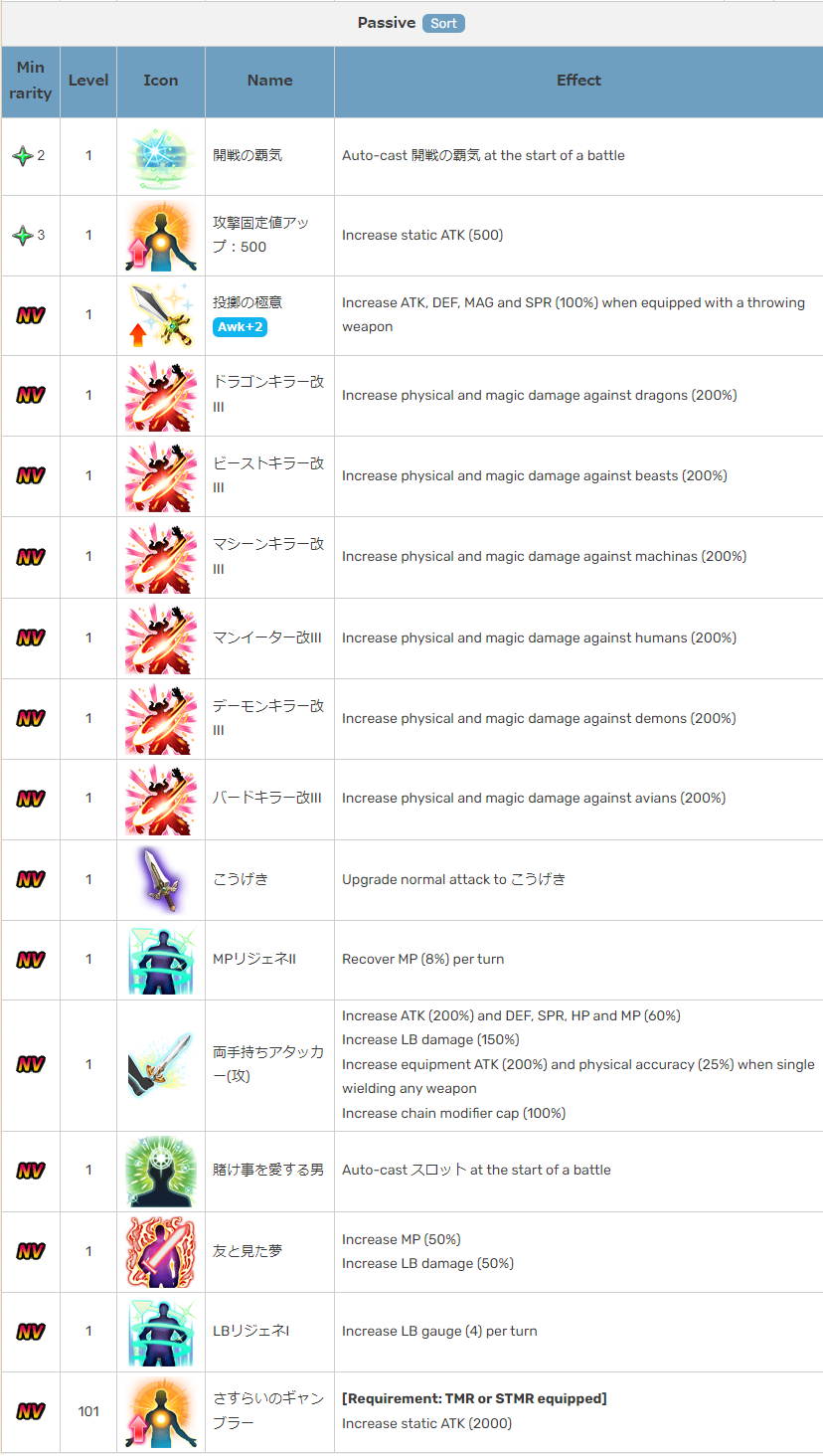Click the ドラゴンキラー改III killer icon
Screen dimensions: 823x1456
click(160, 396)
